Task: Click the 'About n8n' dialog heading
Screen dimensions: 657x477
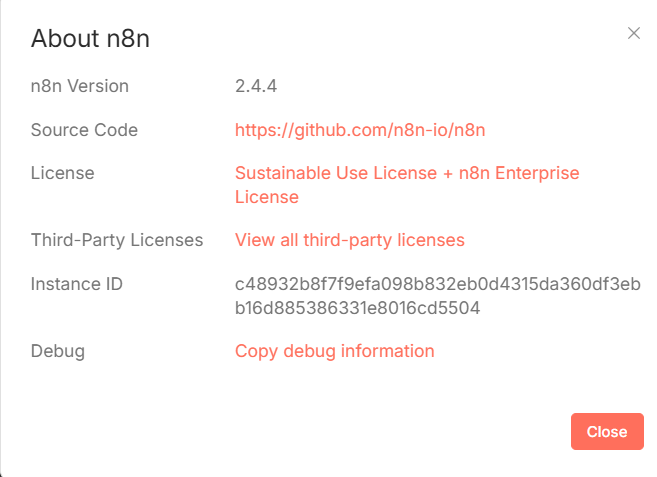Action: (x=90, y=38)
